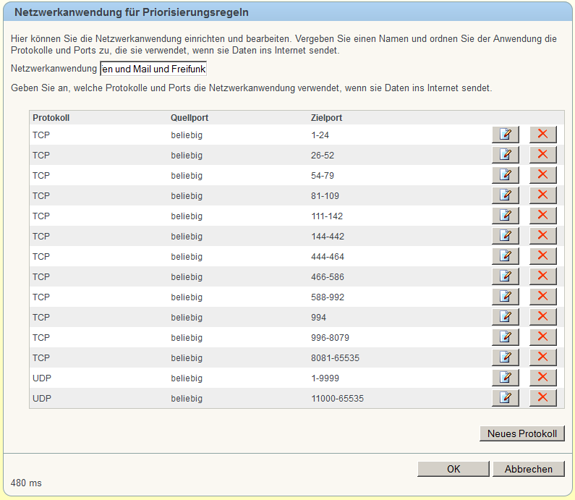
Task: Edit the UDP 11000-65535 rule
Action: (505, 398)
